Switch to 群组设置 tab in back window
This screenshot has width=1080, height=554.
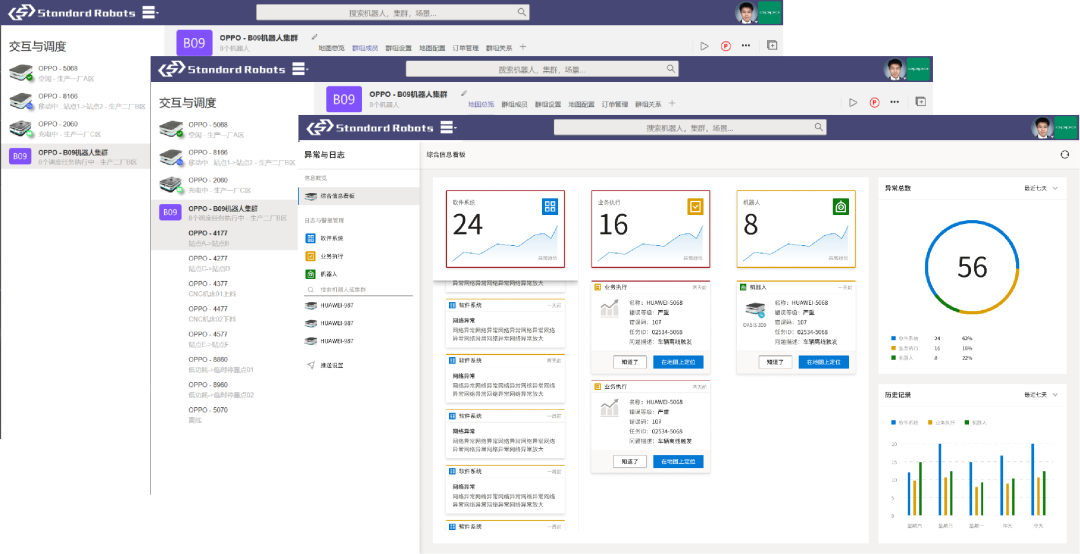[398, 48]
